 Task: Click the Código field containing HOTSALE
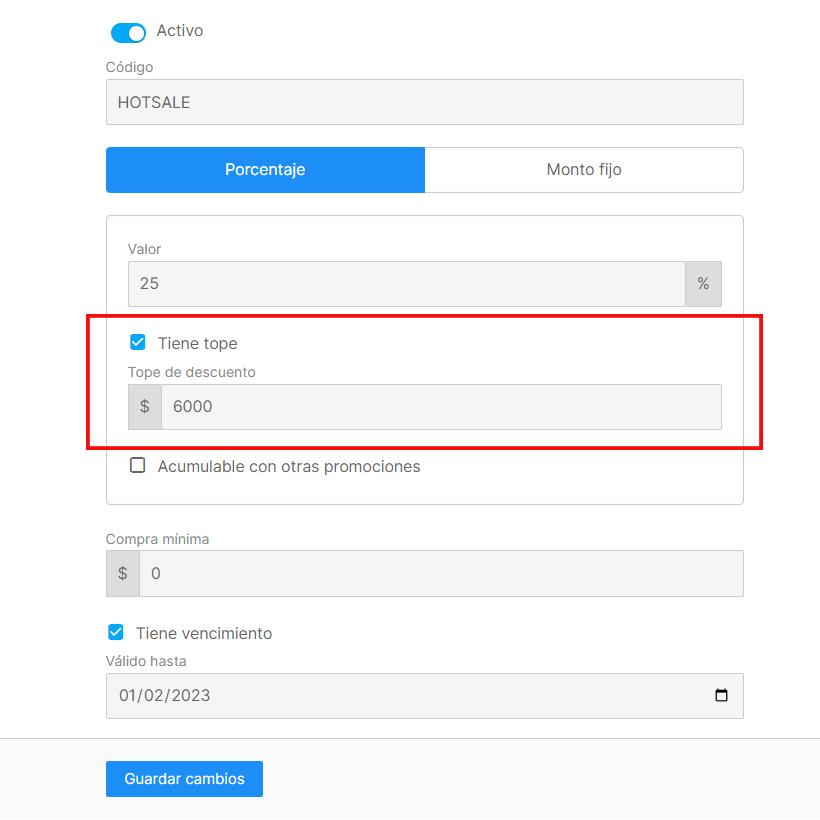click(x=425, y=102)
